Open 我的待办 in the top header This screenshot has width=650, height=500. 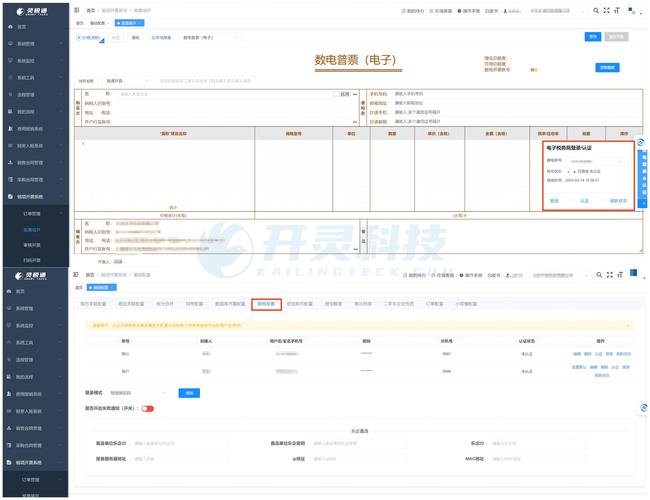[413, 11]
